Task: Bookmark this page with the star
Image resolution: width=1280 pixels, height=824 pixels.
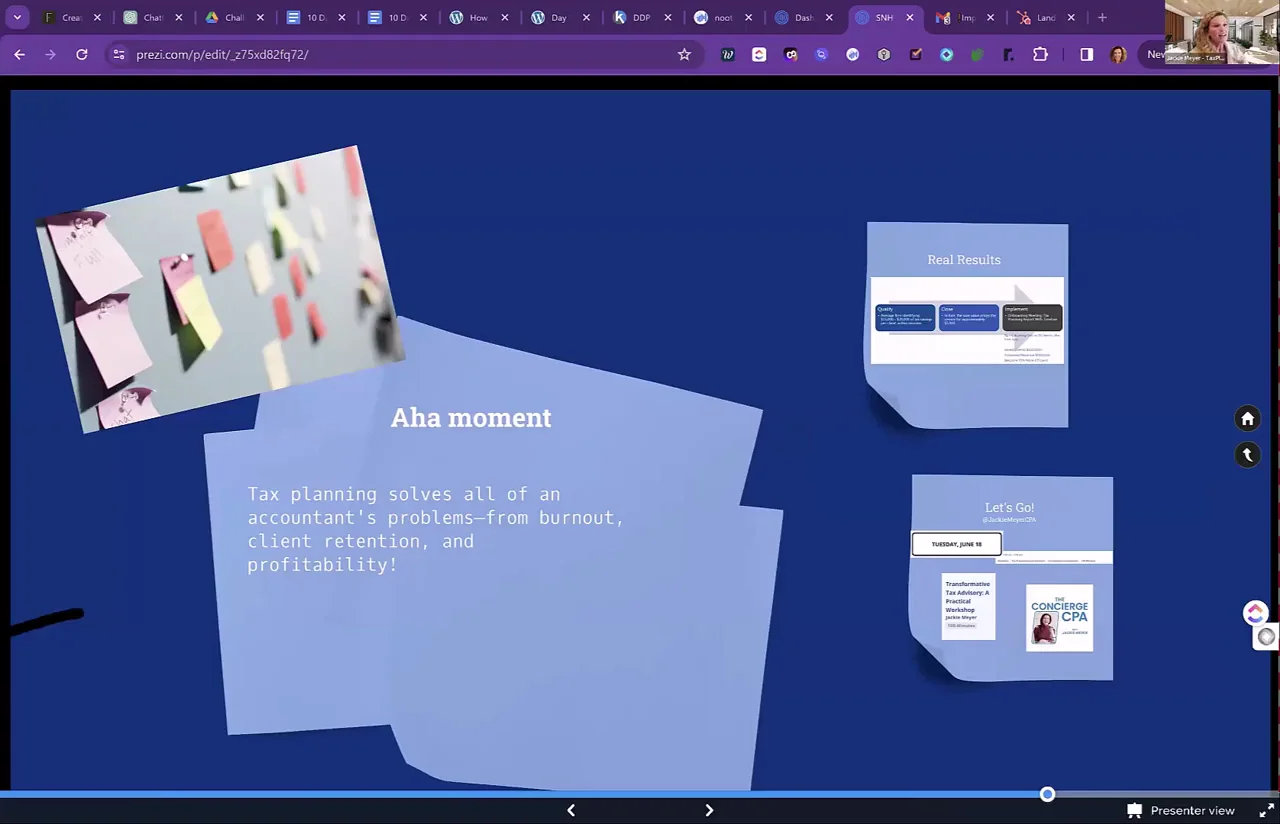Action: [684, 54]
